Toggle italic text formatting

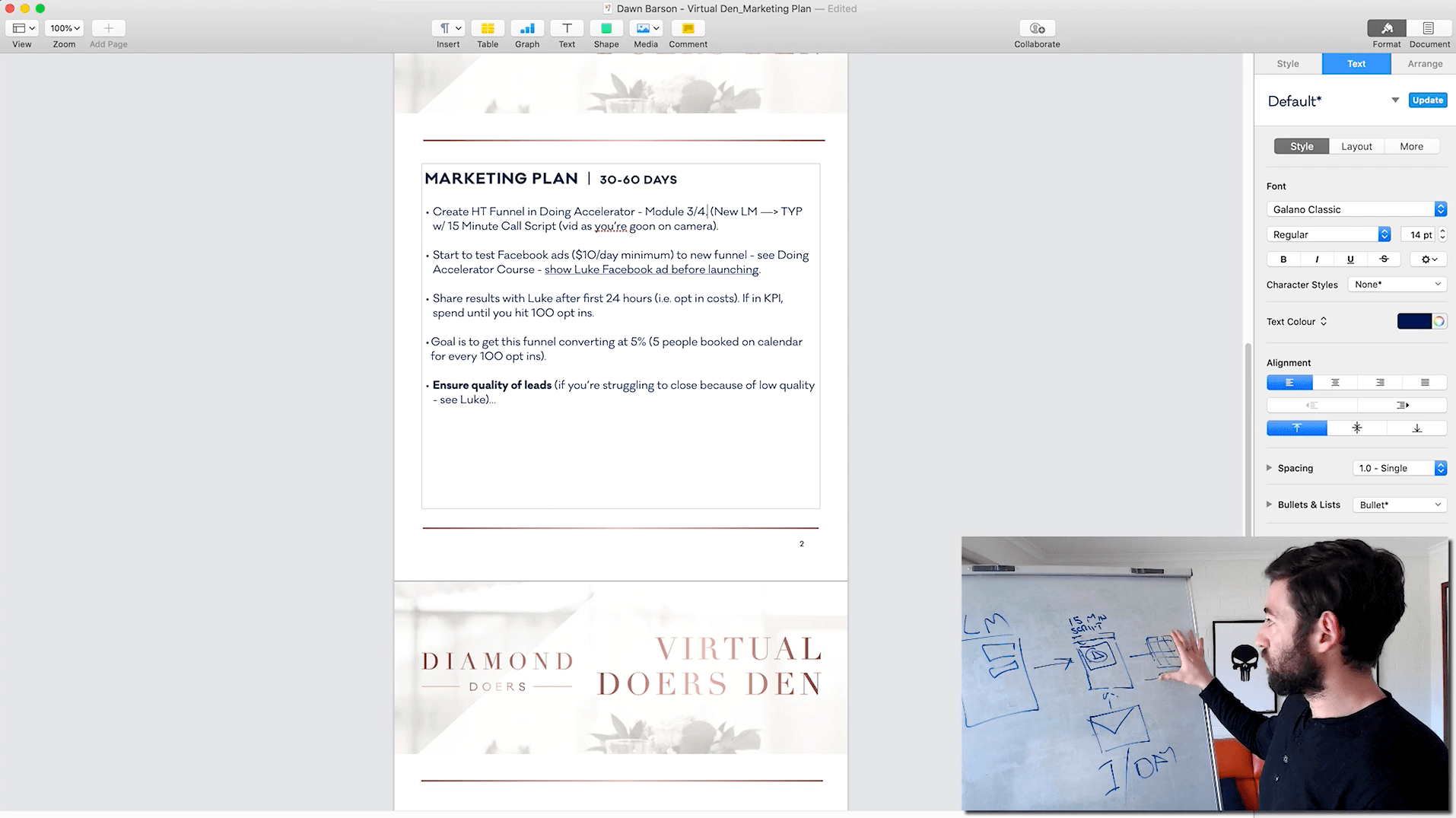1317,259
